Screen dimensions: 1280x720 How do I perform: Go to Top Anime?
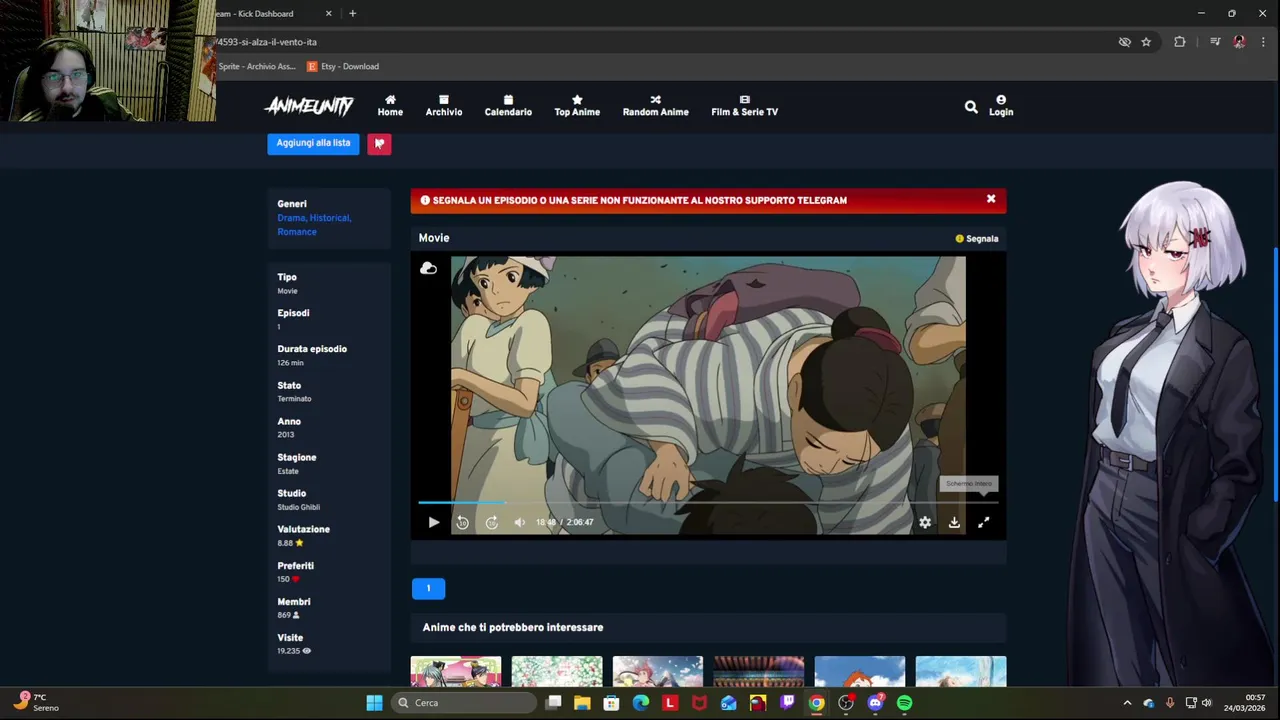click(577, 106)
